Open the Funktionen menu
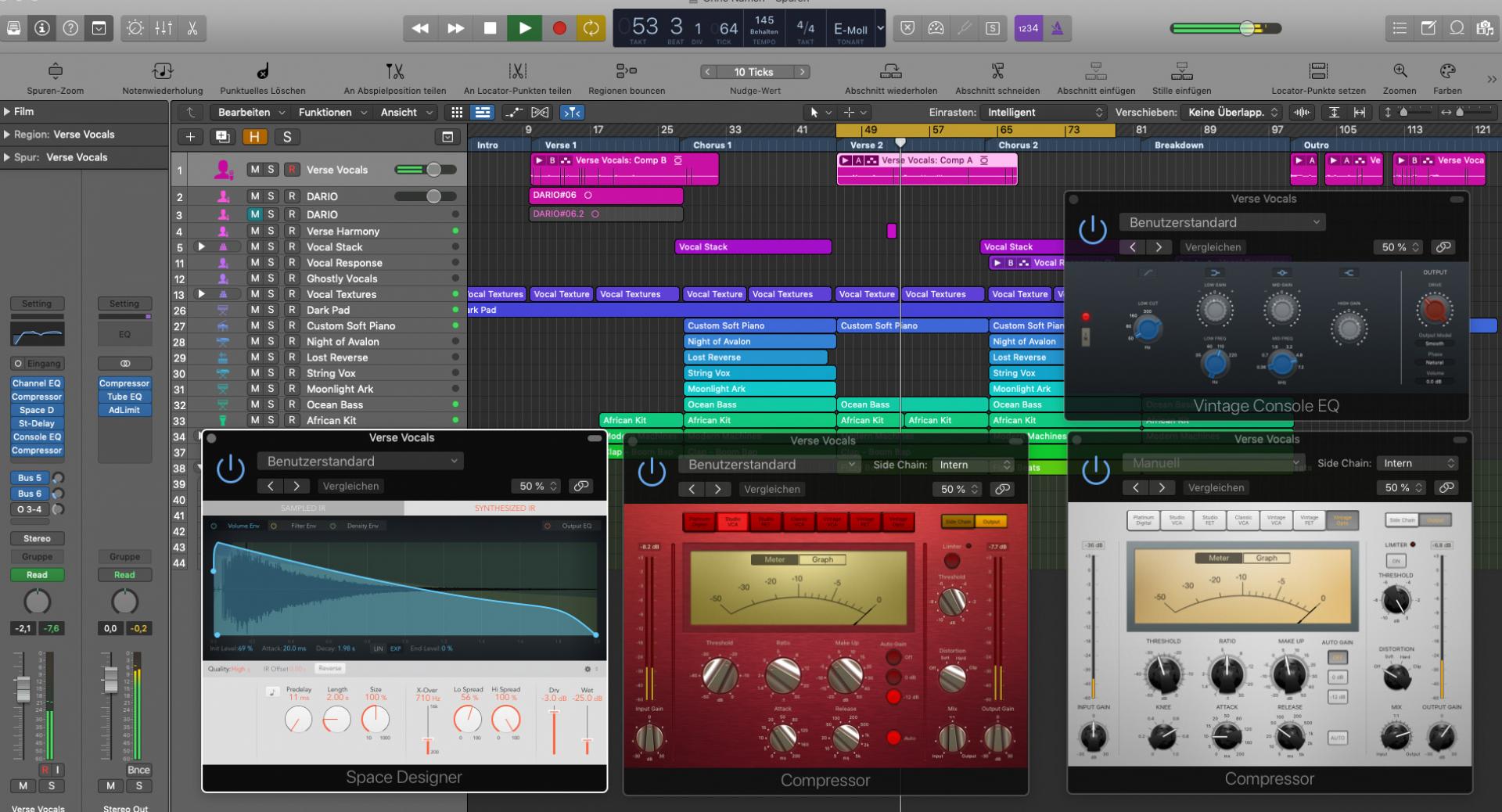1502x812 pixels. click(332, 112)
